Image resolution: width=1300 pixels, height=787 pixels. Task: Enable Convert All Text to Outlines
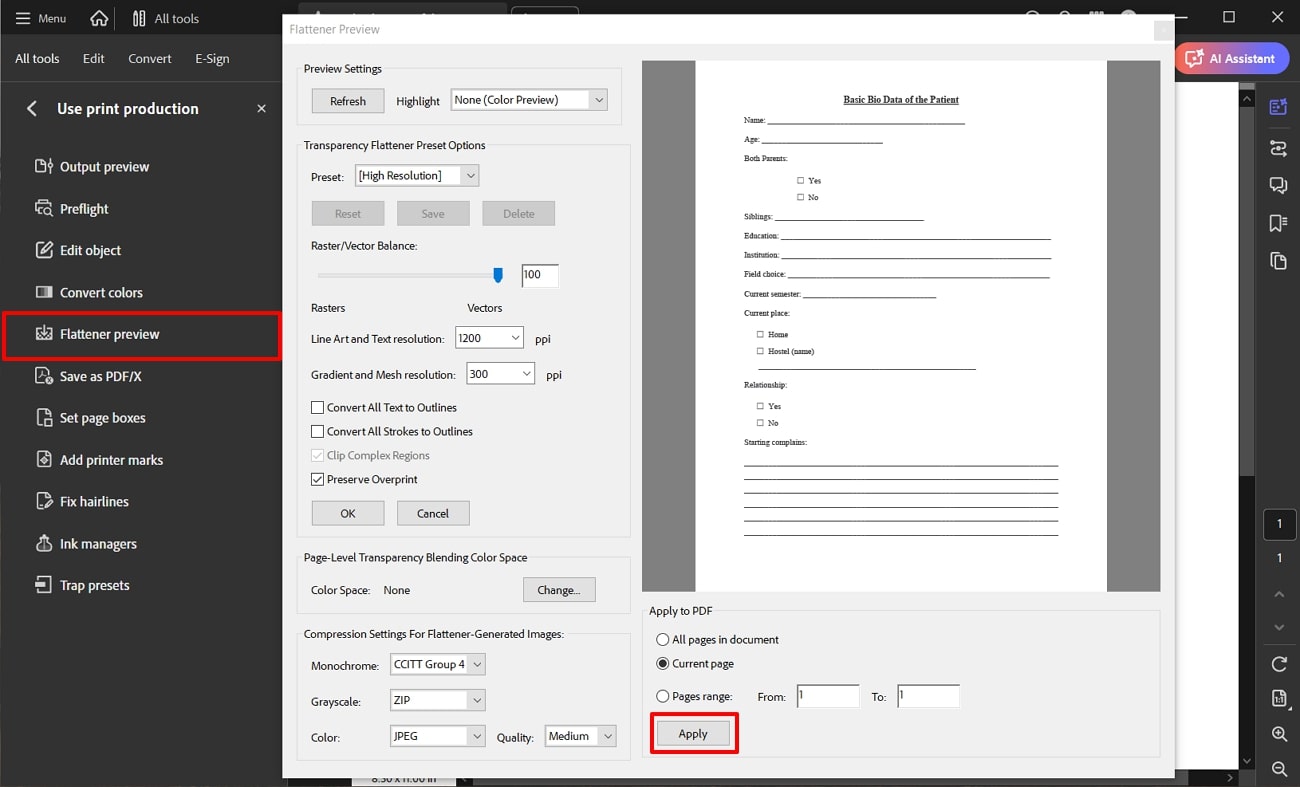click(x=318, y=408)
